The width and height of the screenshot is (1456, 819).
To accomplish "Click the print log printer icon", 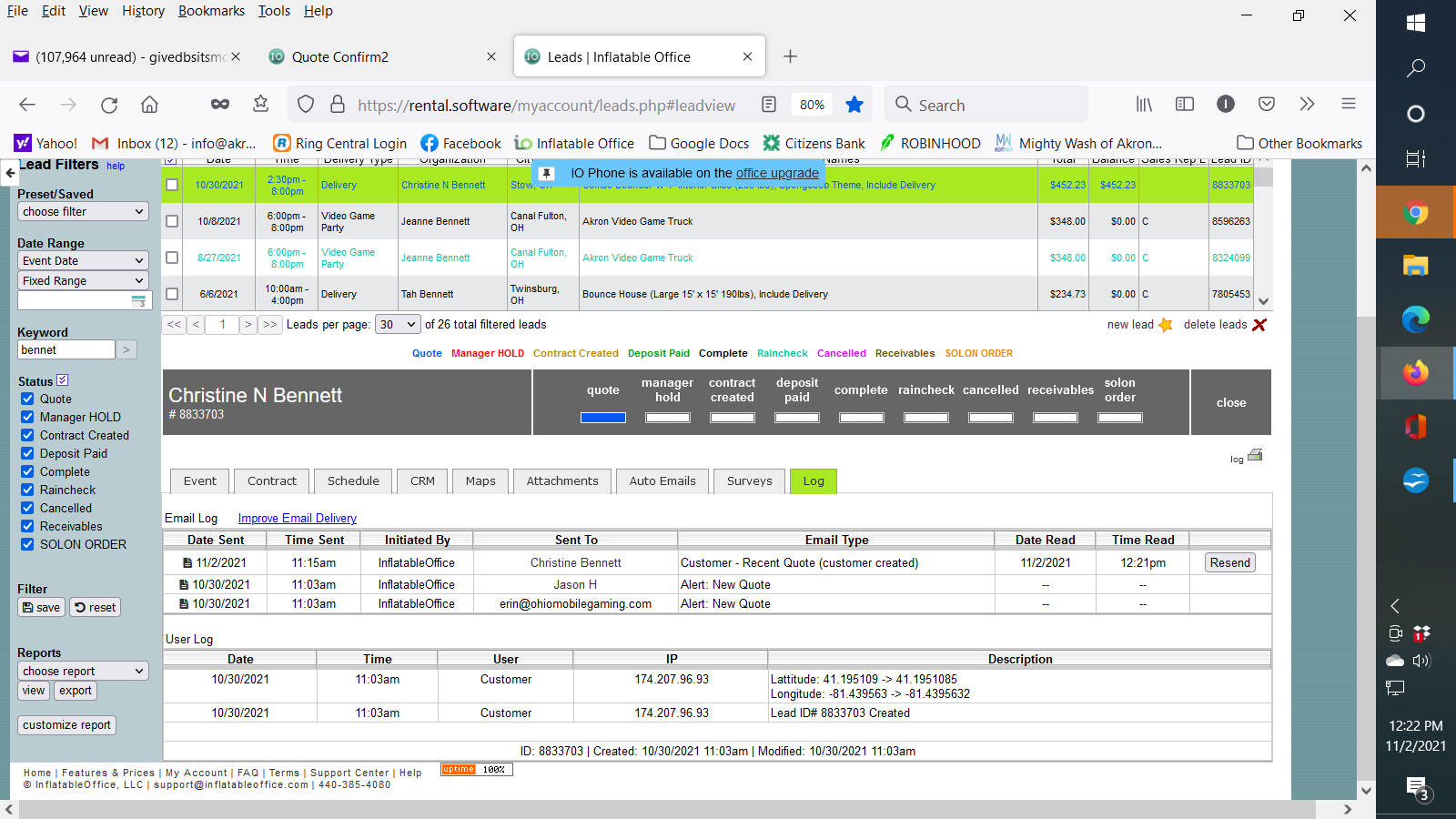I will coord(1255,455).
